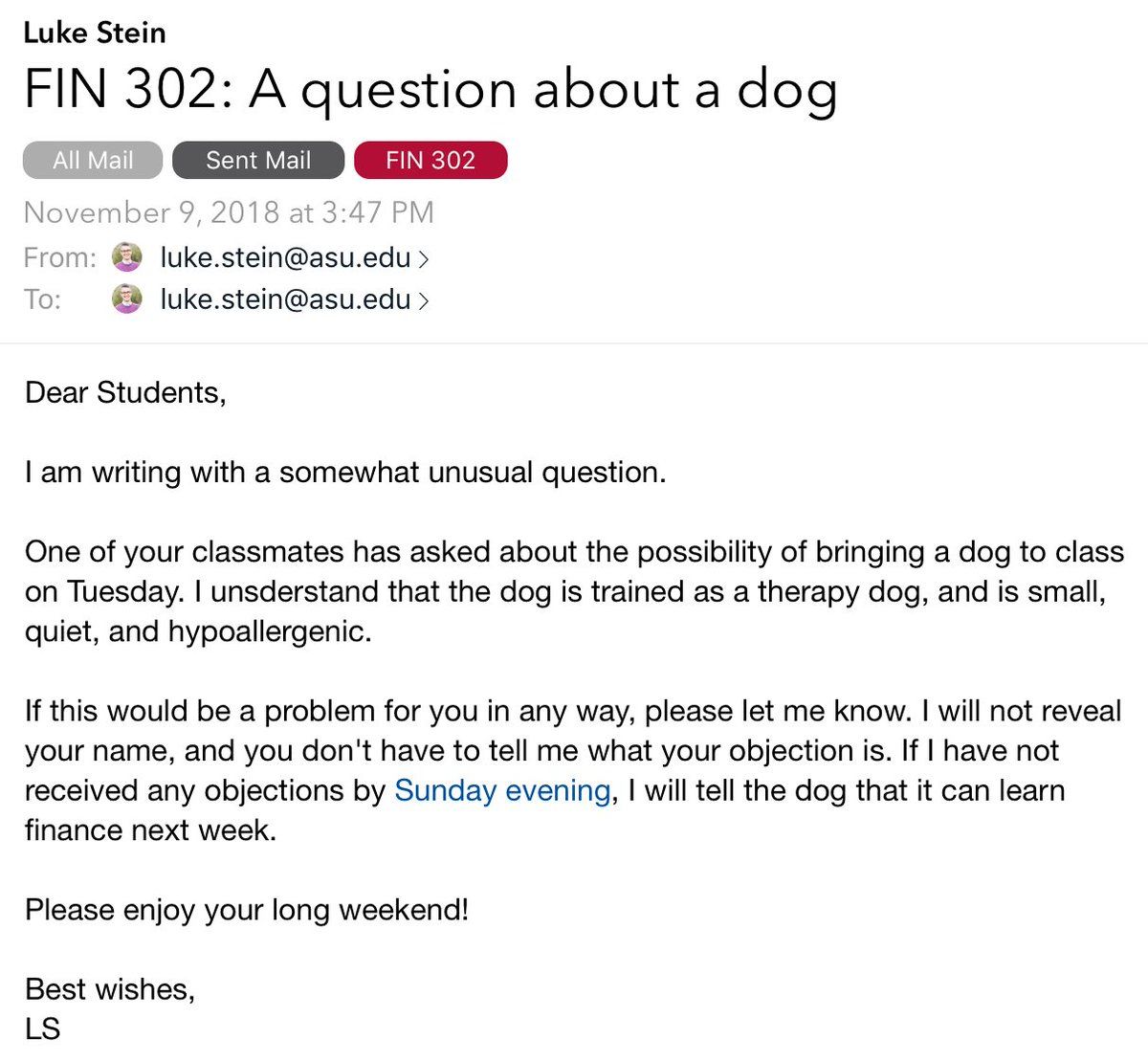Click the Best wishes closing line
Viewport: 1148px width, 1061px height.
110,989
